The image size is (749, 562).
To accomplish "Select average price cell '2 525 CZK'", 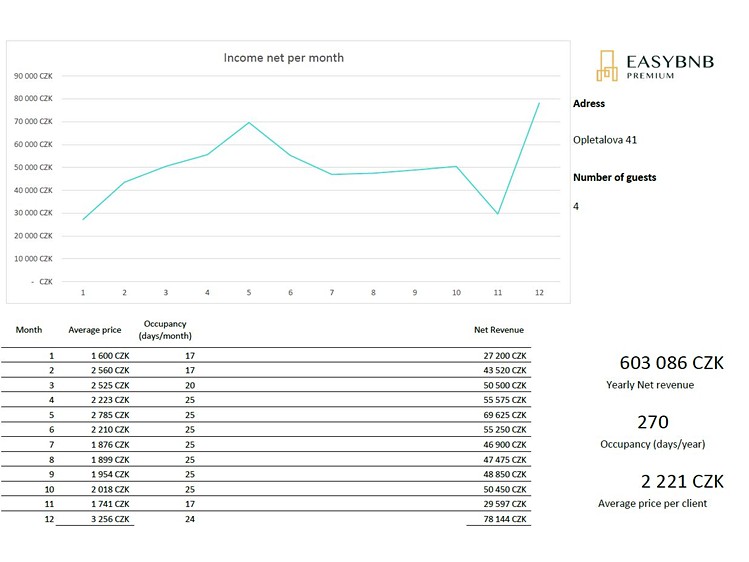I will point(110,385).
